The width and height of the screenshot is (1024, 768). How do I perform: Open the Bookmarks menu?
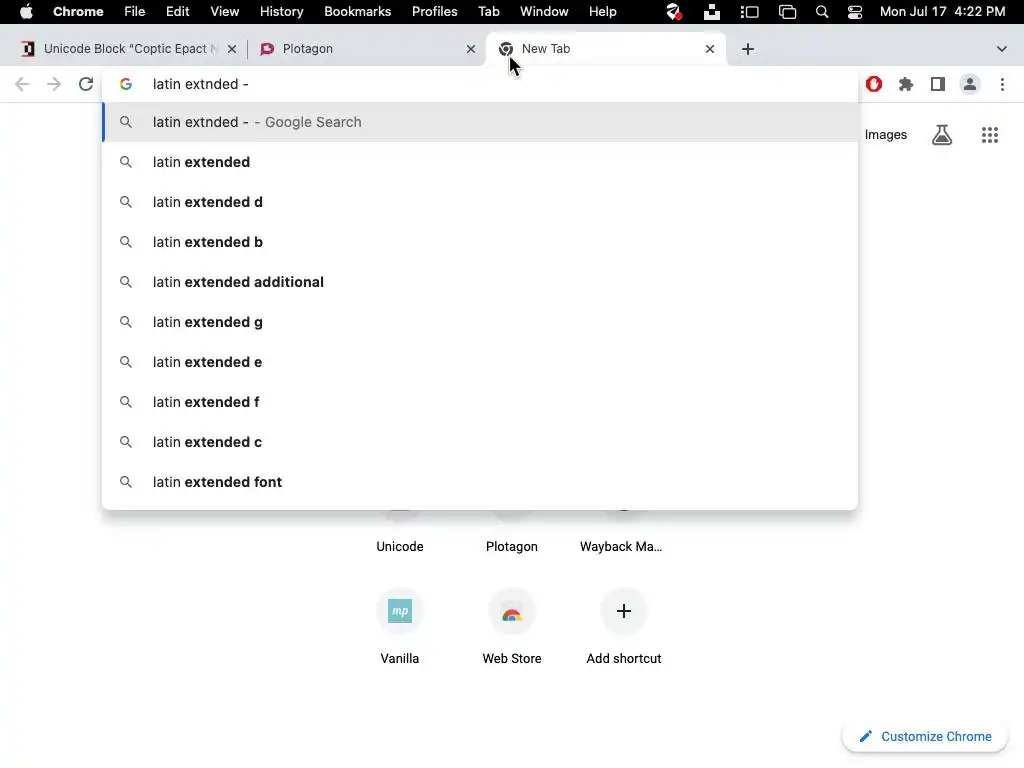coord(357,12)
